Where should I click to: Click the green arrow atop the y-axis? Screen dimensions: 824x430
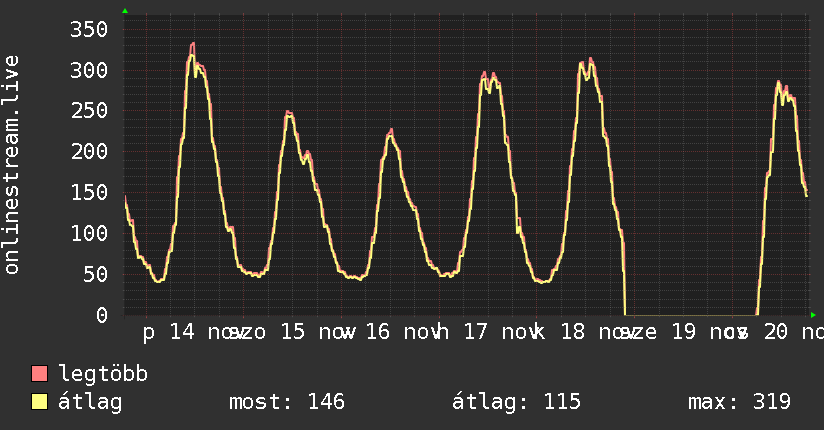coord(124,11)
